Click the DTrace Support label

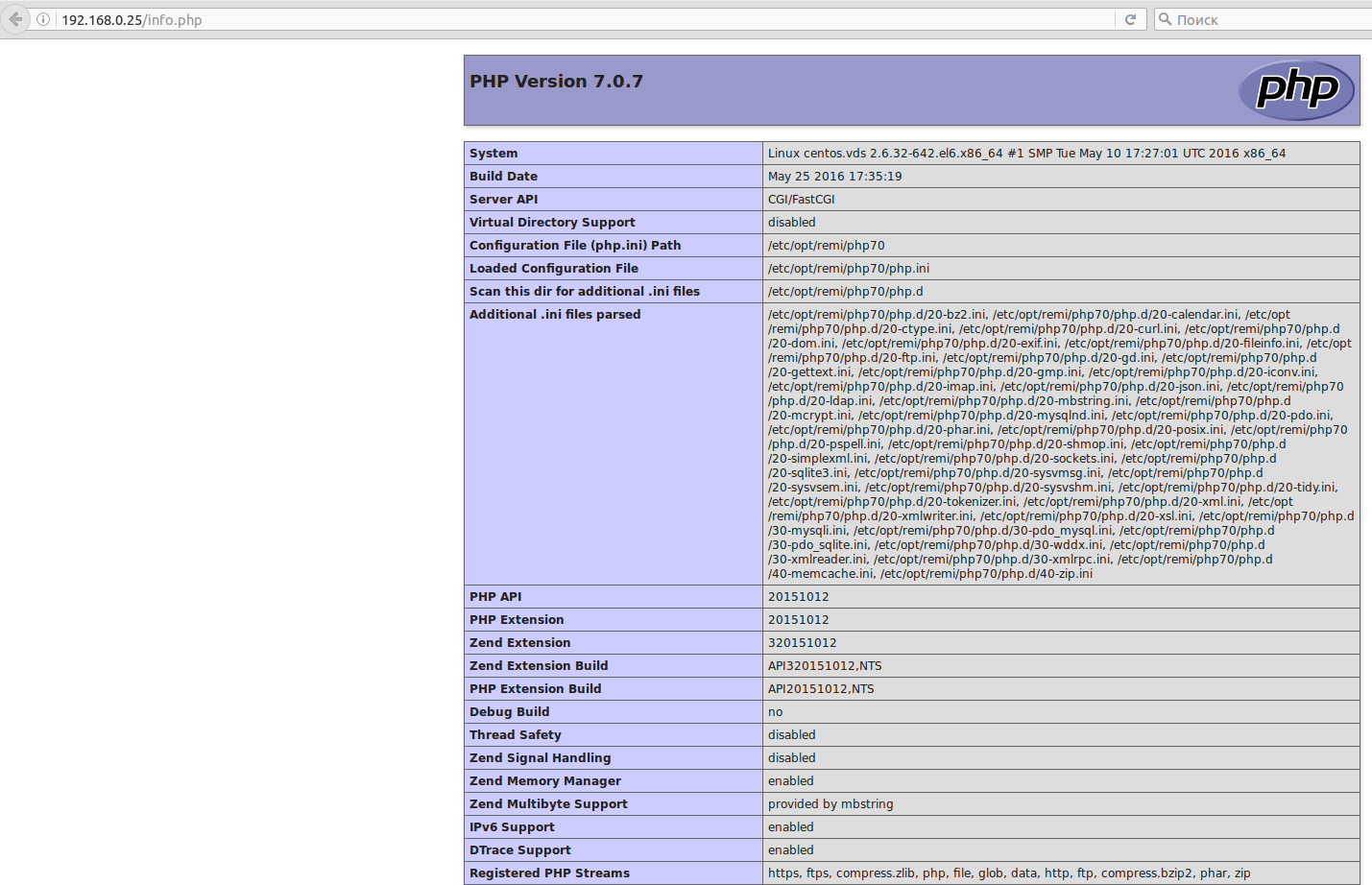[x=519, y=850]
